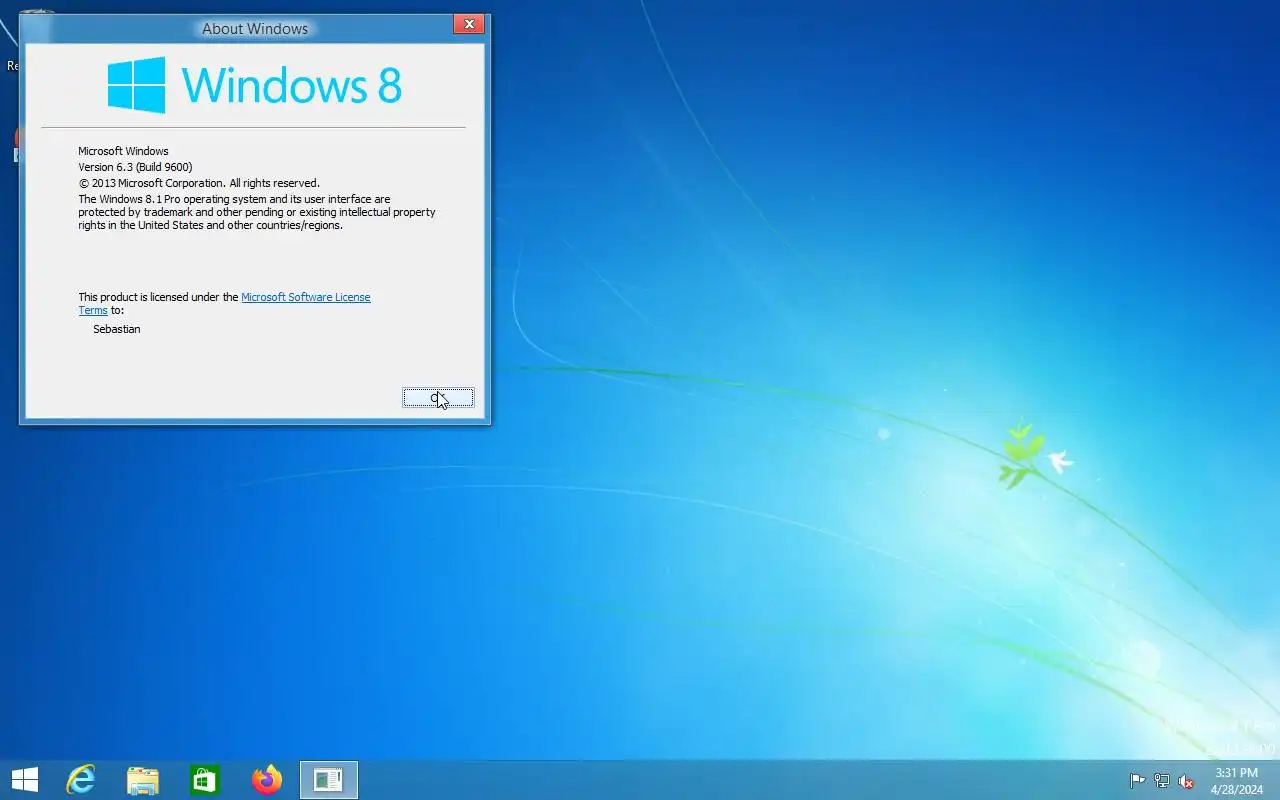
Task: Open the network status tray icon
Action: [x=1162, y=781]
